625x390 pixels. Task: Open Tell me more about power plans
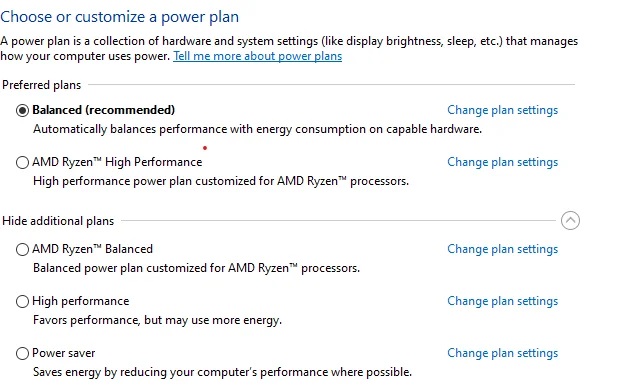(257, 56)
